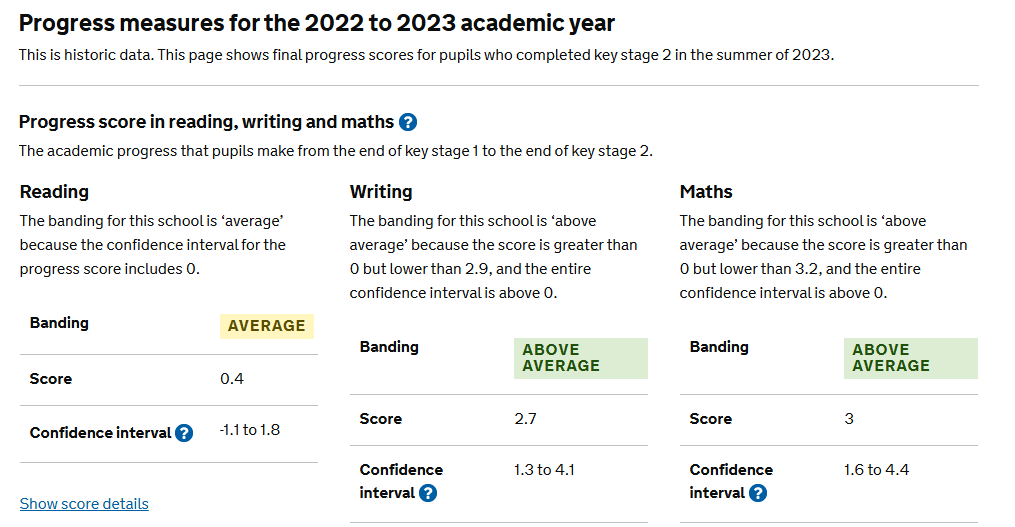
Task: Open the Writing confidence interval help icon
Action: 428,493
